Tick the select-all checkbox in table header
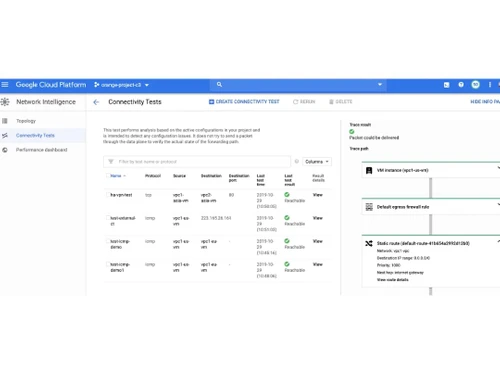Screen dimensions: 500x375 click(x=108, y=176)
